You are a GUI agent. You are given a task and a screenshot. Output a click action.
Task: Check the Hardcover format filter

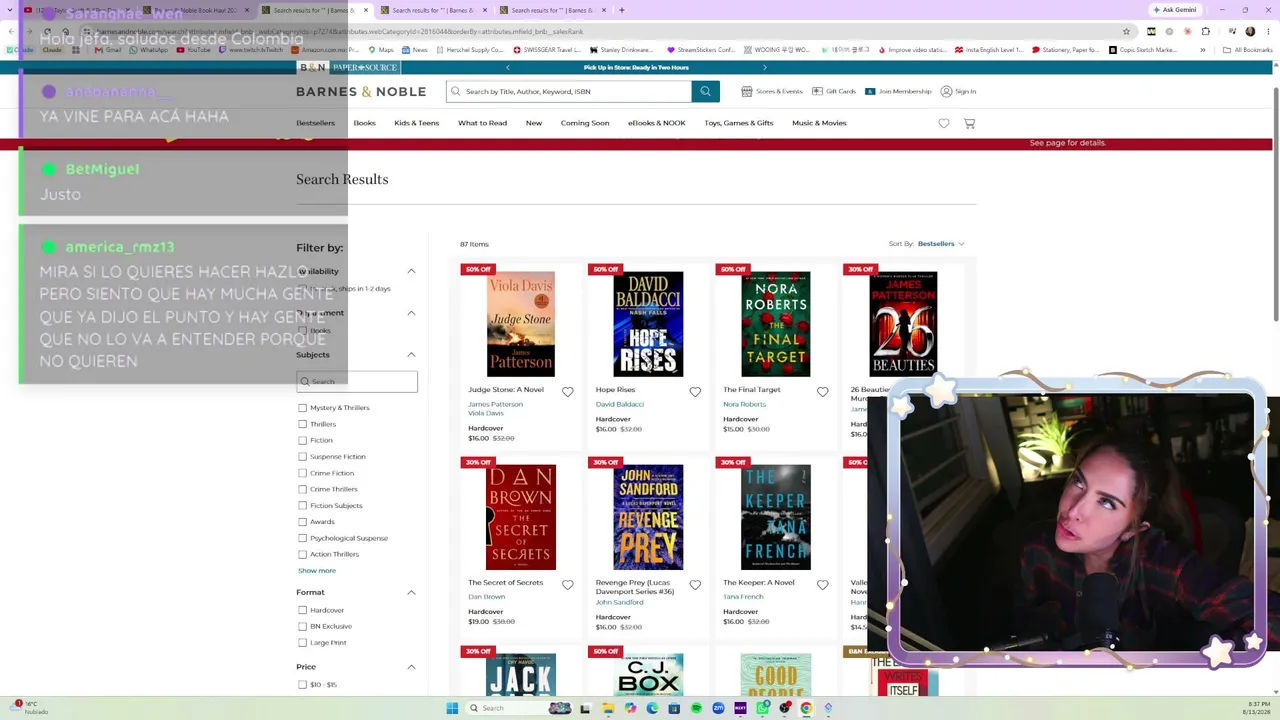point(302,610)
